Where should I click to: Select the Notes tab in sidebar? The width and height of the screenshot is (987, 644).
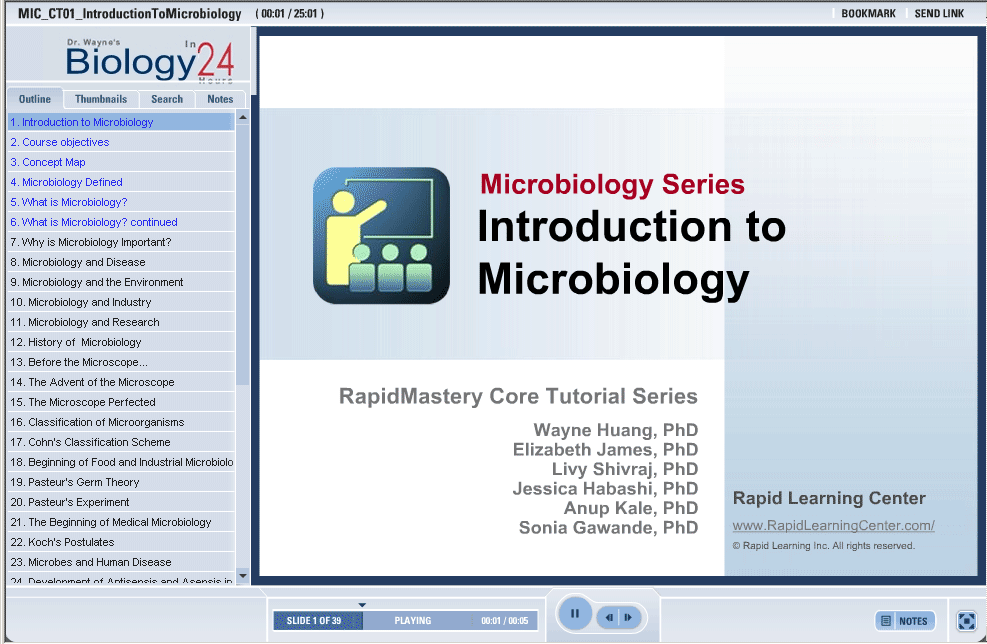pyautogui.click(x=220, y=99)
